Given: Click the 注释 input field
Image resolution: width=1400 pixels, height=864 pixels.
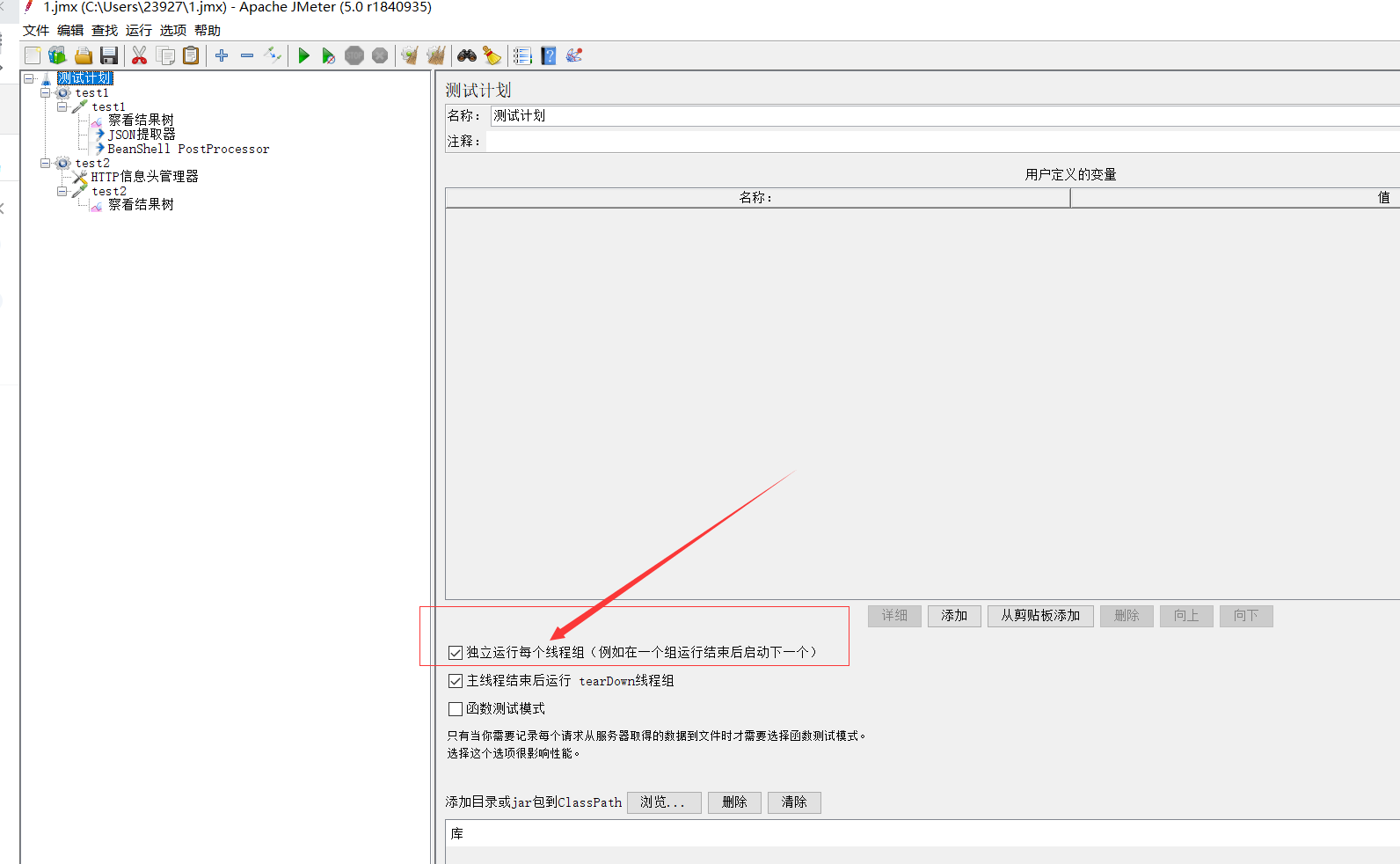Looking at the screenshot, I should [944, 141].
